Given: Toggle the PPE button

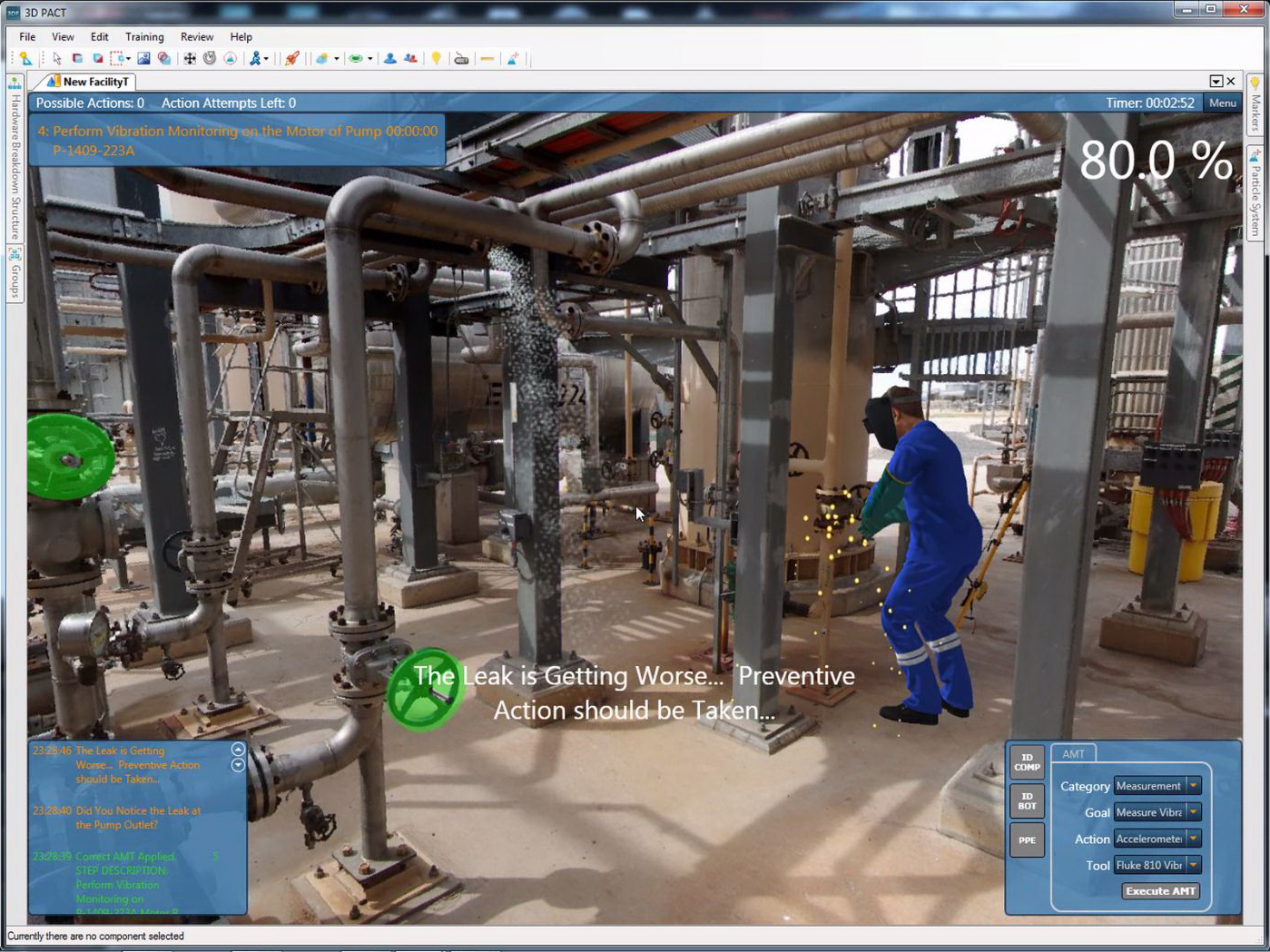Looking at the screenshot, I should tap(1027, 840).
